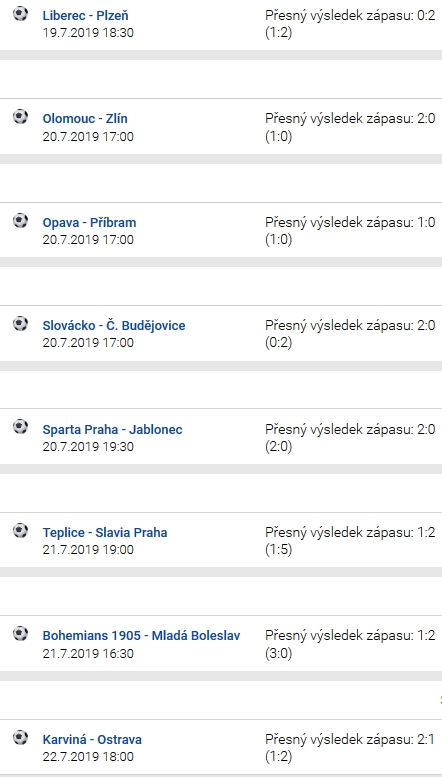
Task: Select exact result text for Sparta Praha match
Action: coord(350,438)
